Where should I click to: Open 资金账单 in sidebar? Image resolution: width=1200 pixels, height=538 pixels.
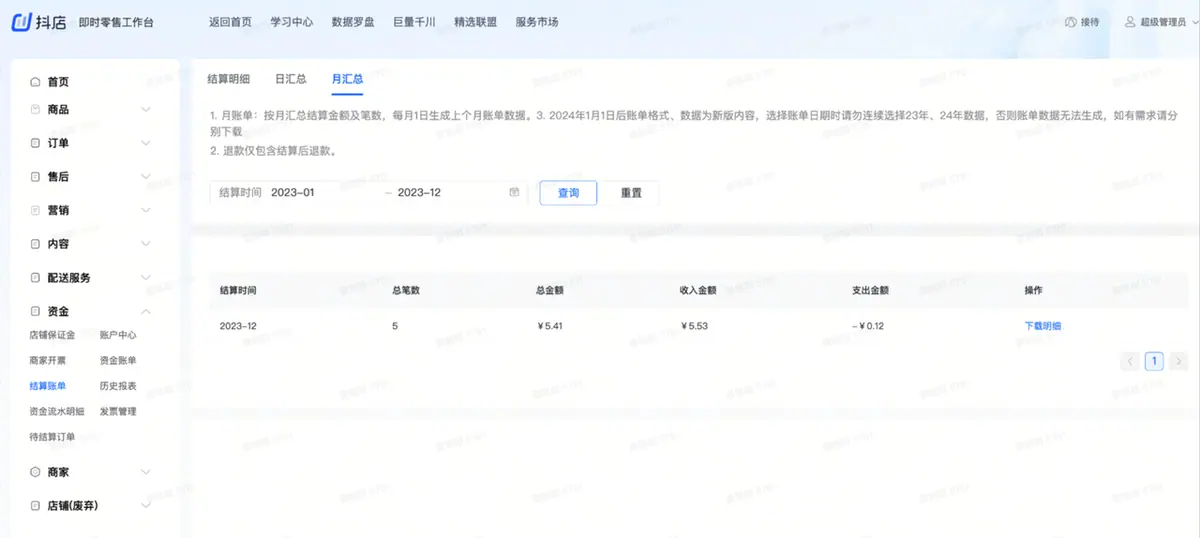pos(118,360)
